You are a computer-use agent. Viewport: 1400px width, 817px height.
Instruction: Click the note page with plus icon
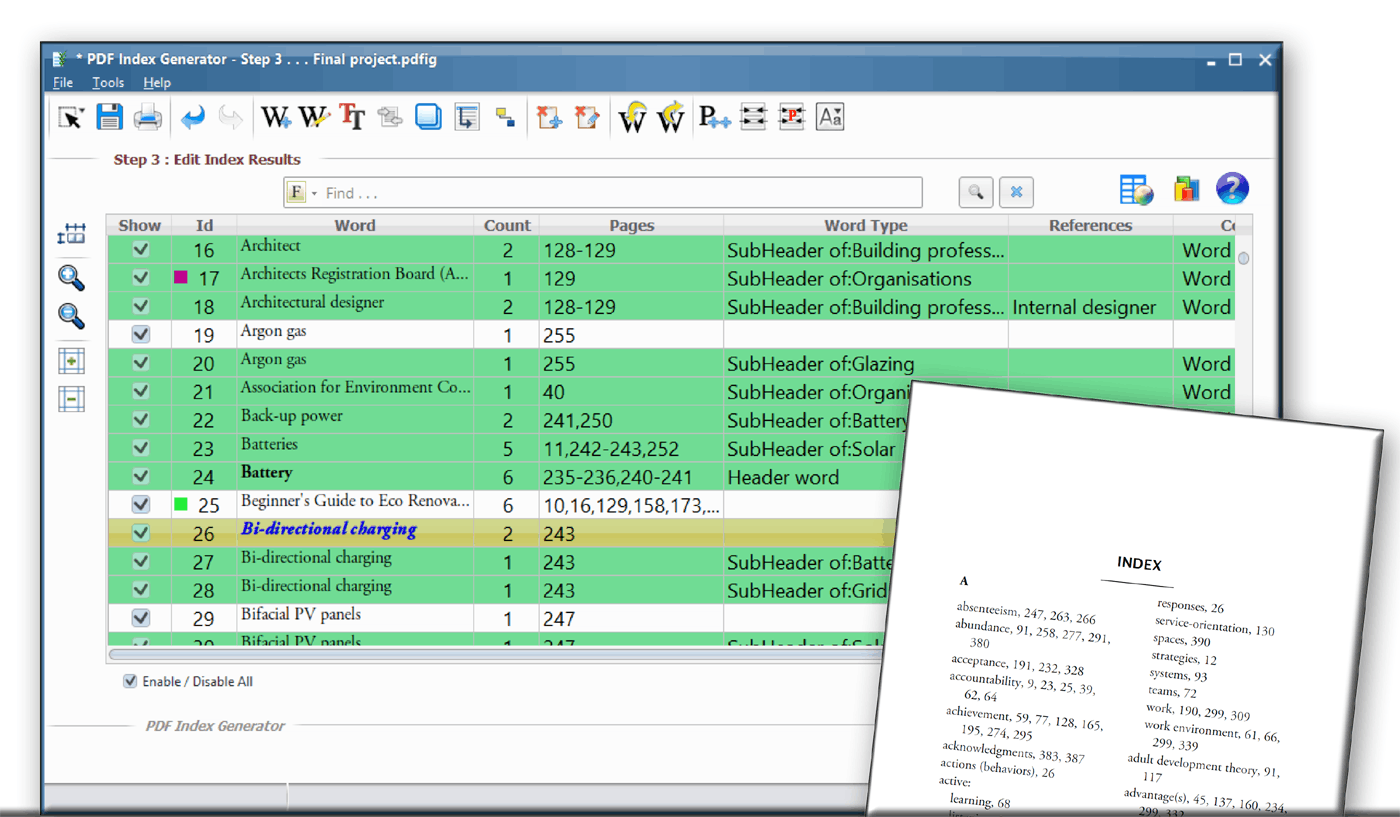coord(549,118)
